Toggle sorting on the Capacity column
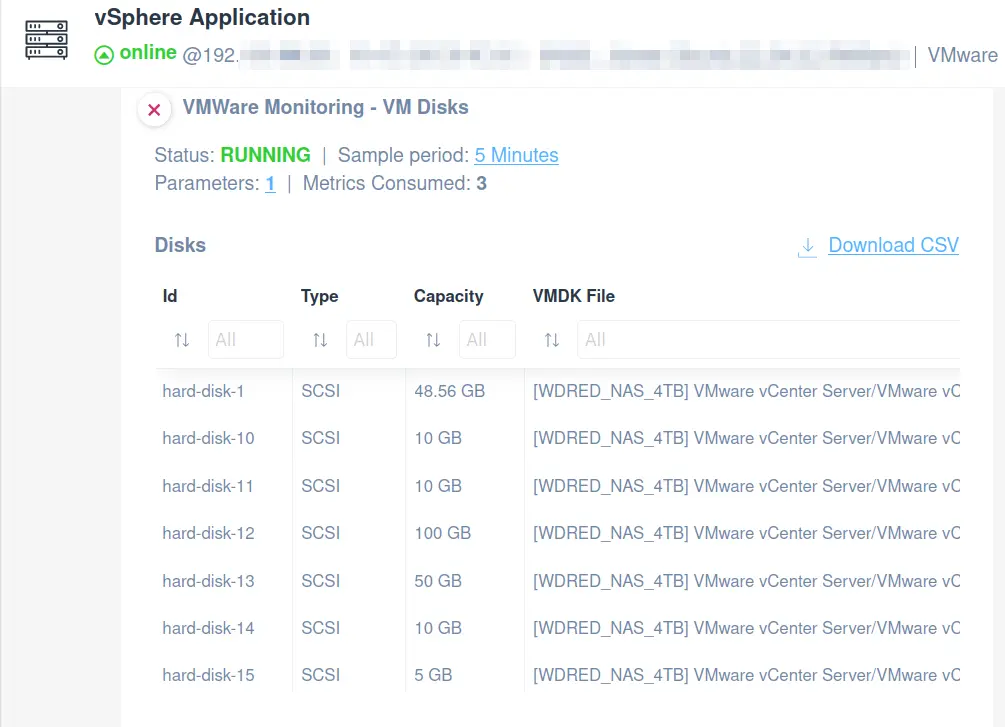The width and height of the screenshot is (1005, 727). point(432,339)
